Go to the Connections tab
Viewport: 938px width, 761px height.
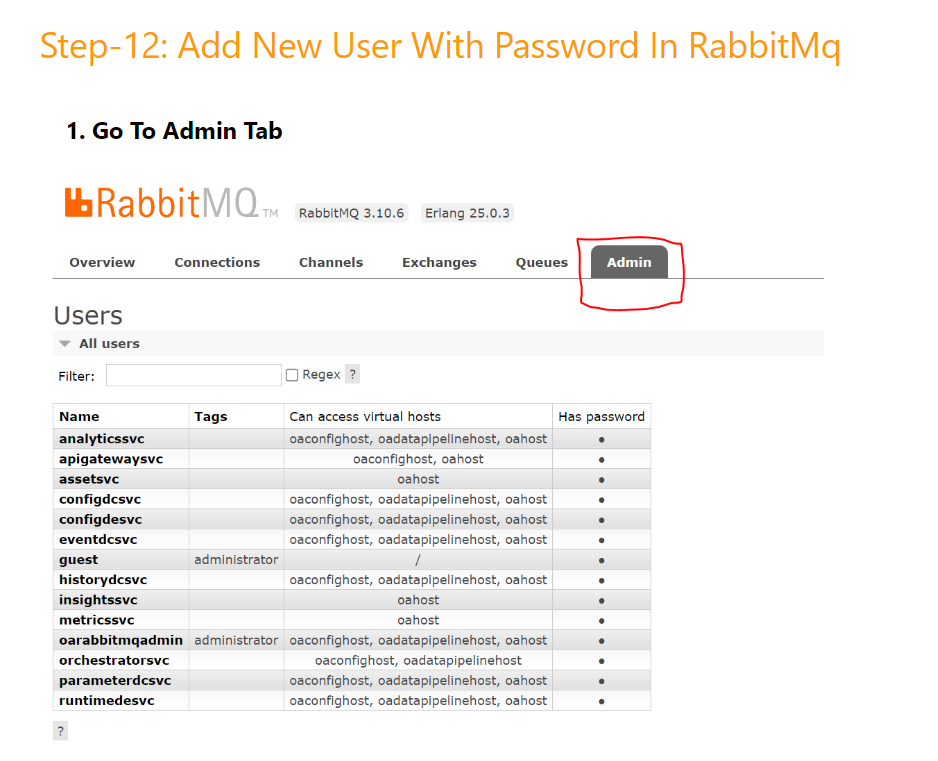217,262
